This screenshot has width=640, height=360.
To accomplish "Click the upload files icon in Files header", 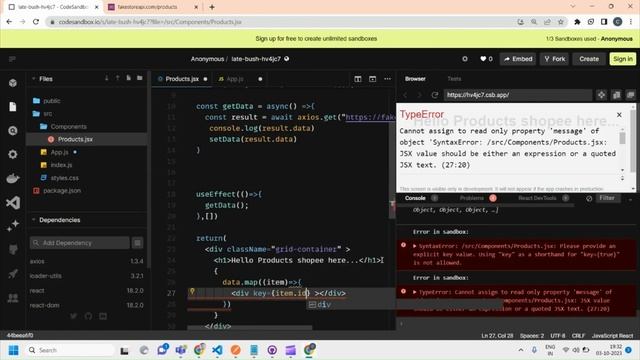I will (x=118, y=78).
